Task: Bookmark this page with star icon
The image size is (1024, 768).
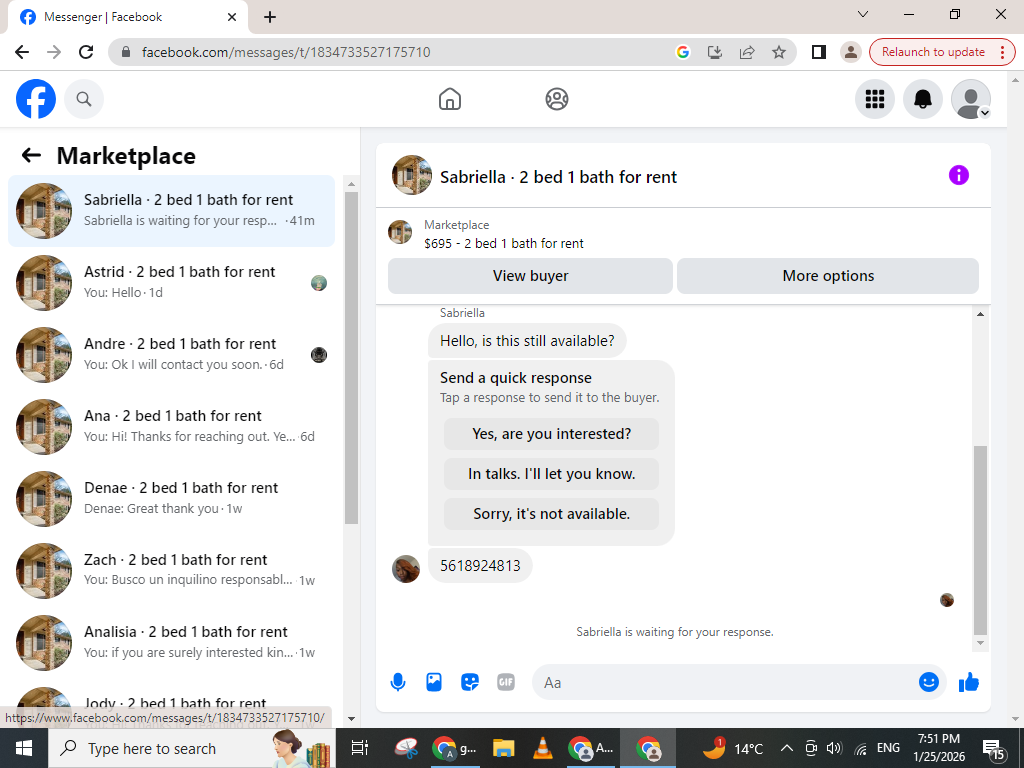Action: 778,52
